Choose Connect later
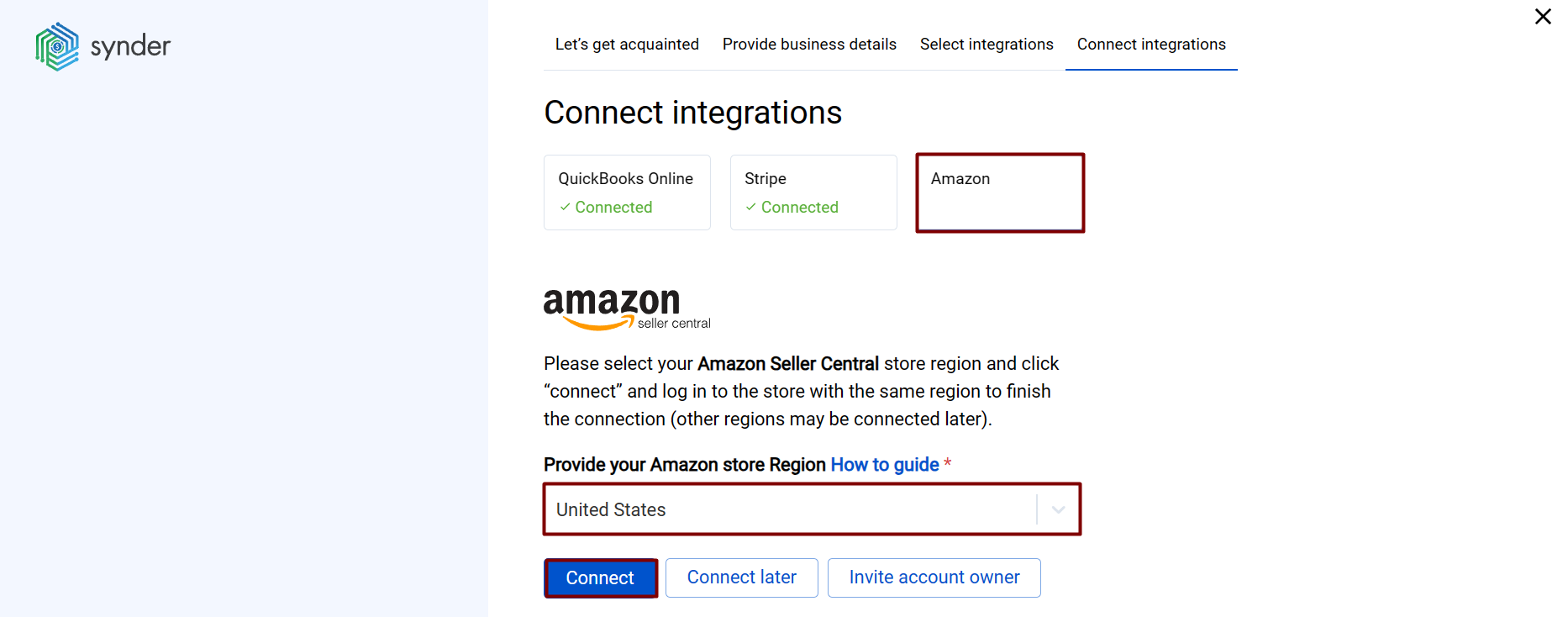The height and width of the screenshot is (617, 1568). [741, 577]
